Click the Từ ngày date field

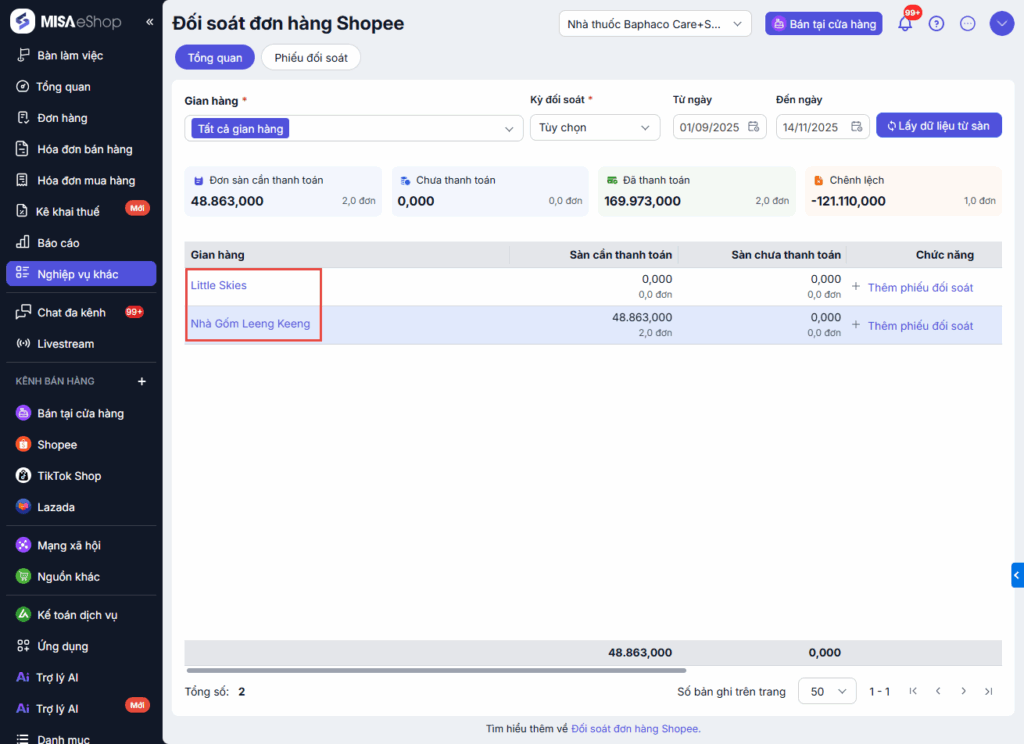pyautogui.click(x=719, y=127)
